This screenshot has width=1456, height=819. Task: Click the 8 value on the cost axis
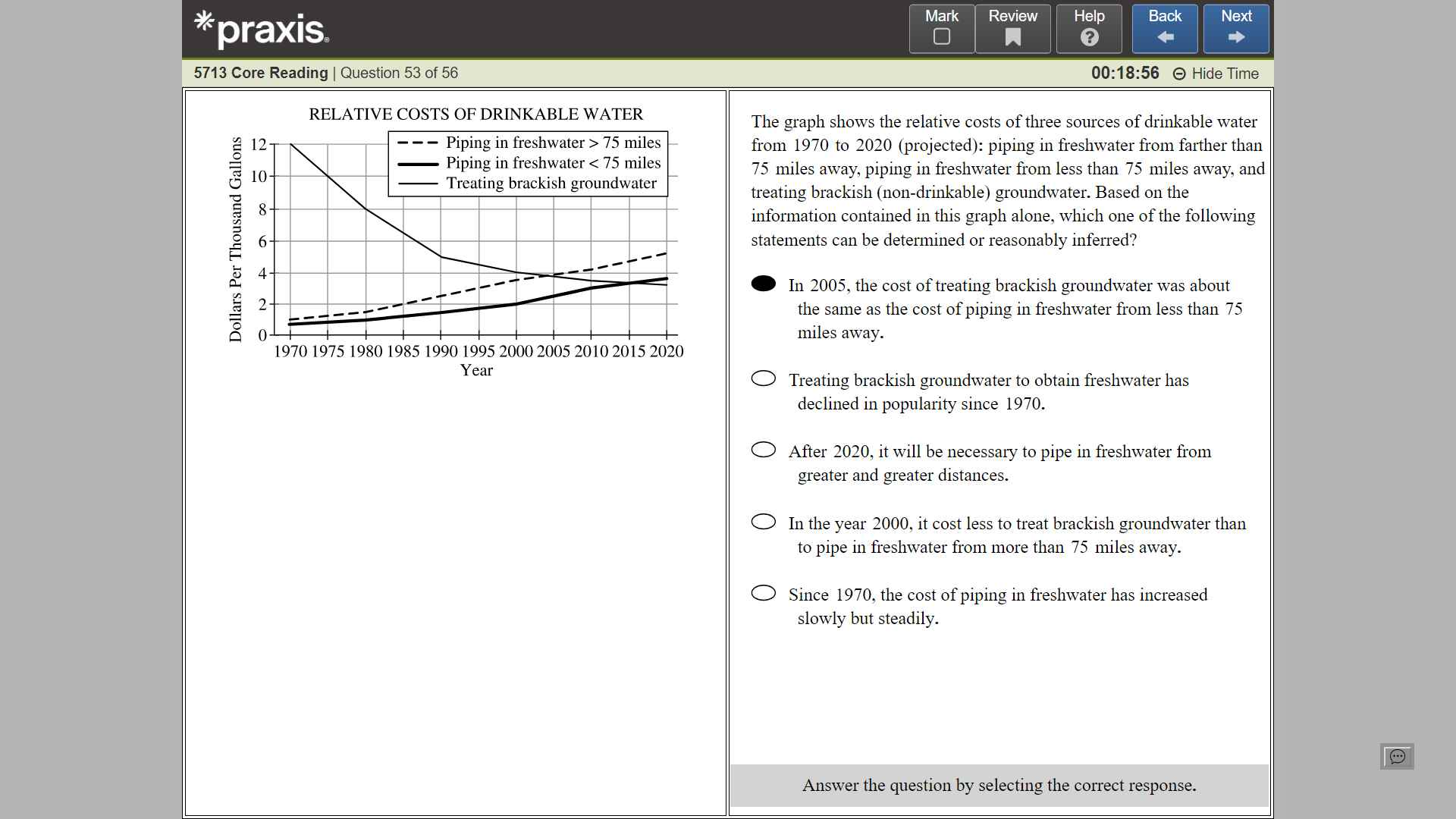click(x=262, y=209)
